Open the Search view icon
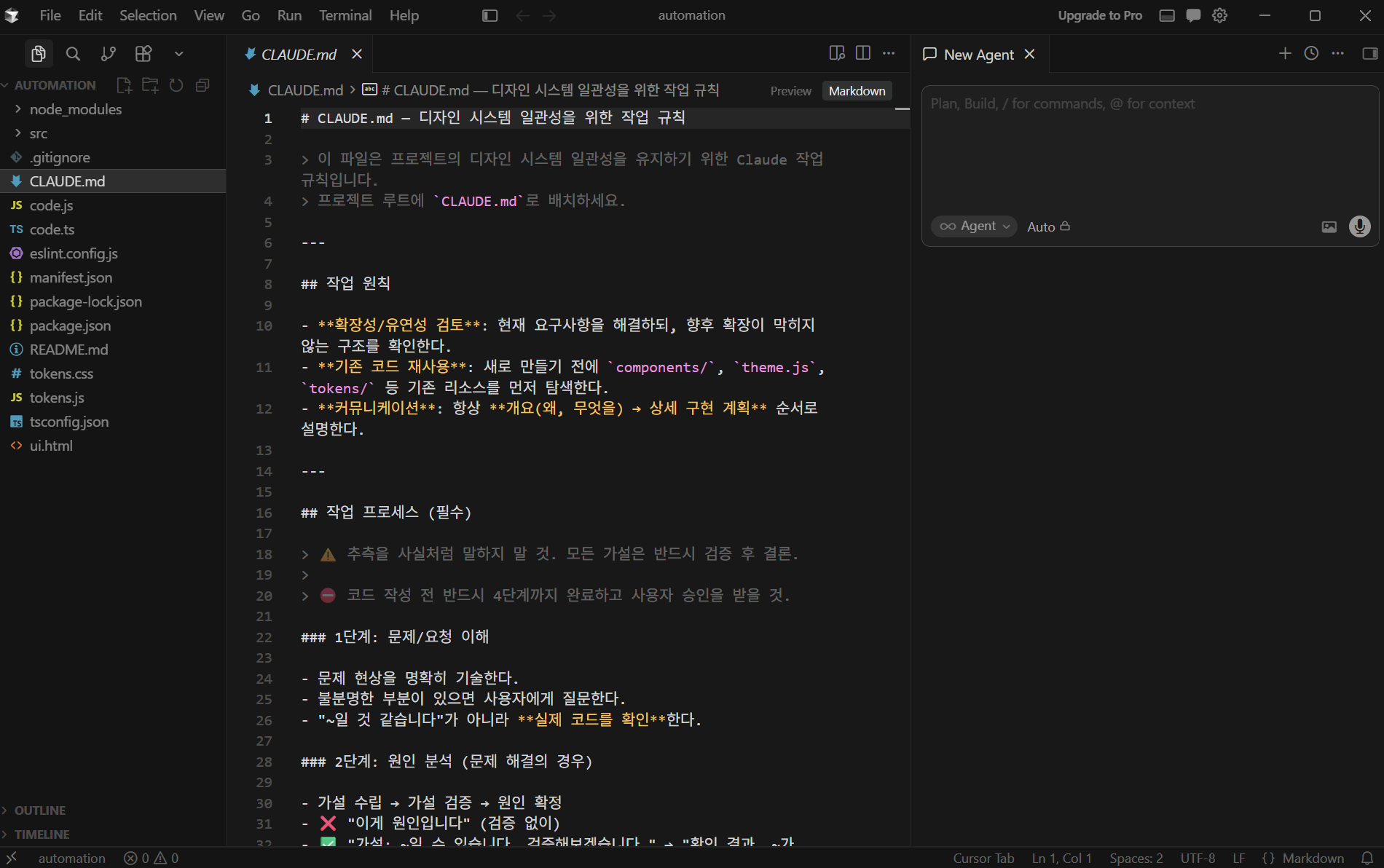The image size is (1384, 868). [73, 53]
